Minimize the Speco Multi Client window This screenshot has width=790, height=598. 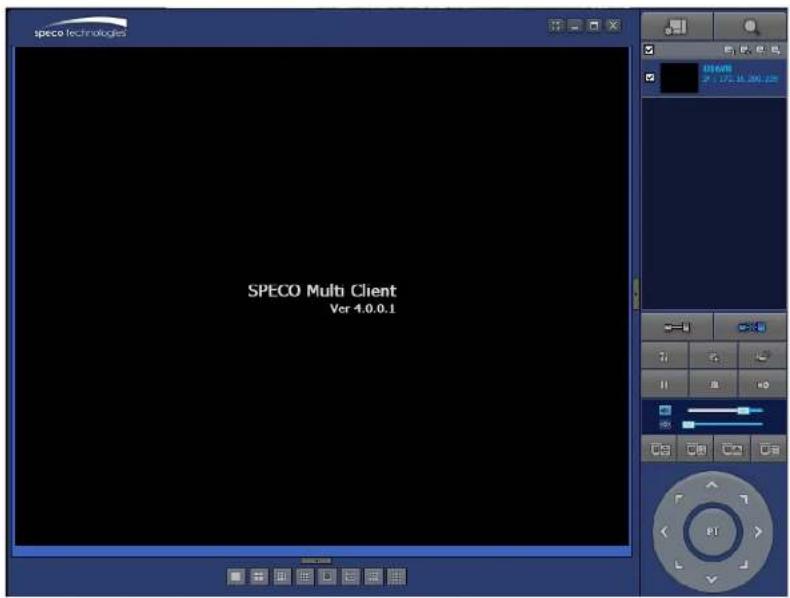tap(574, 26)
